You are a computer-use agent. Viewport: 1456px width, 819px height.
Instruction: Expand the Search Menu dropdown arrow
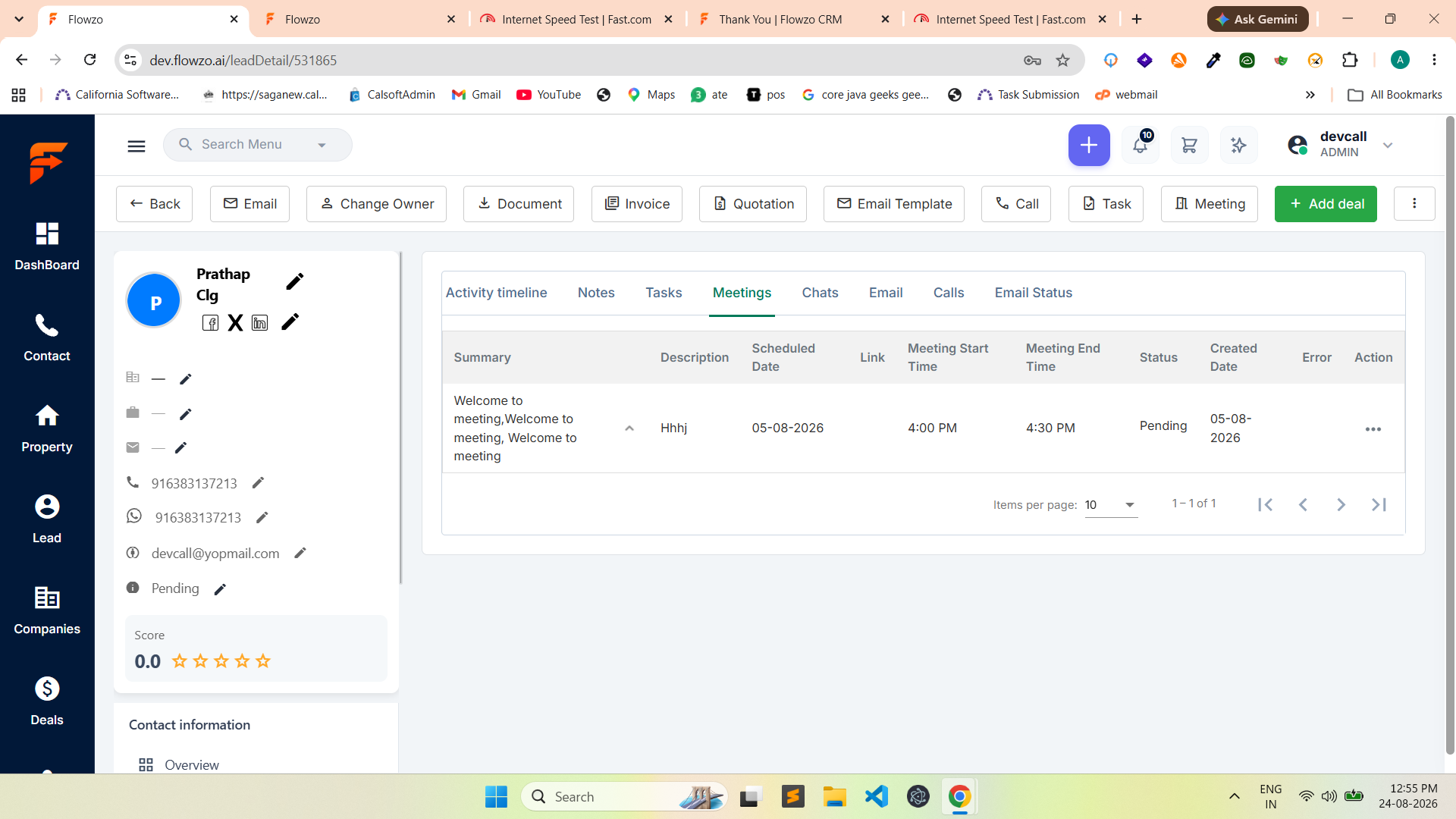[x=322, y=145]
